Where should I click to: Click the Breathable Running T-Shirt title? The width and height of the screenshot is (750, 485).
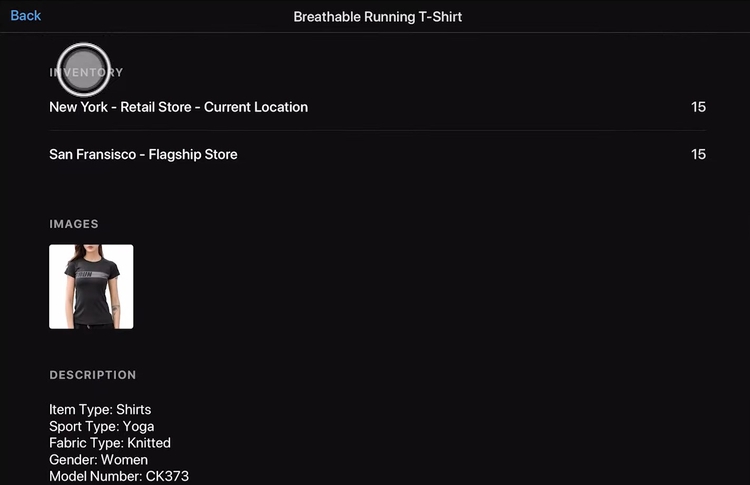[x=377, y=17]
